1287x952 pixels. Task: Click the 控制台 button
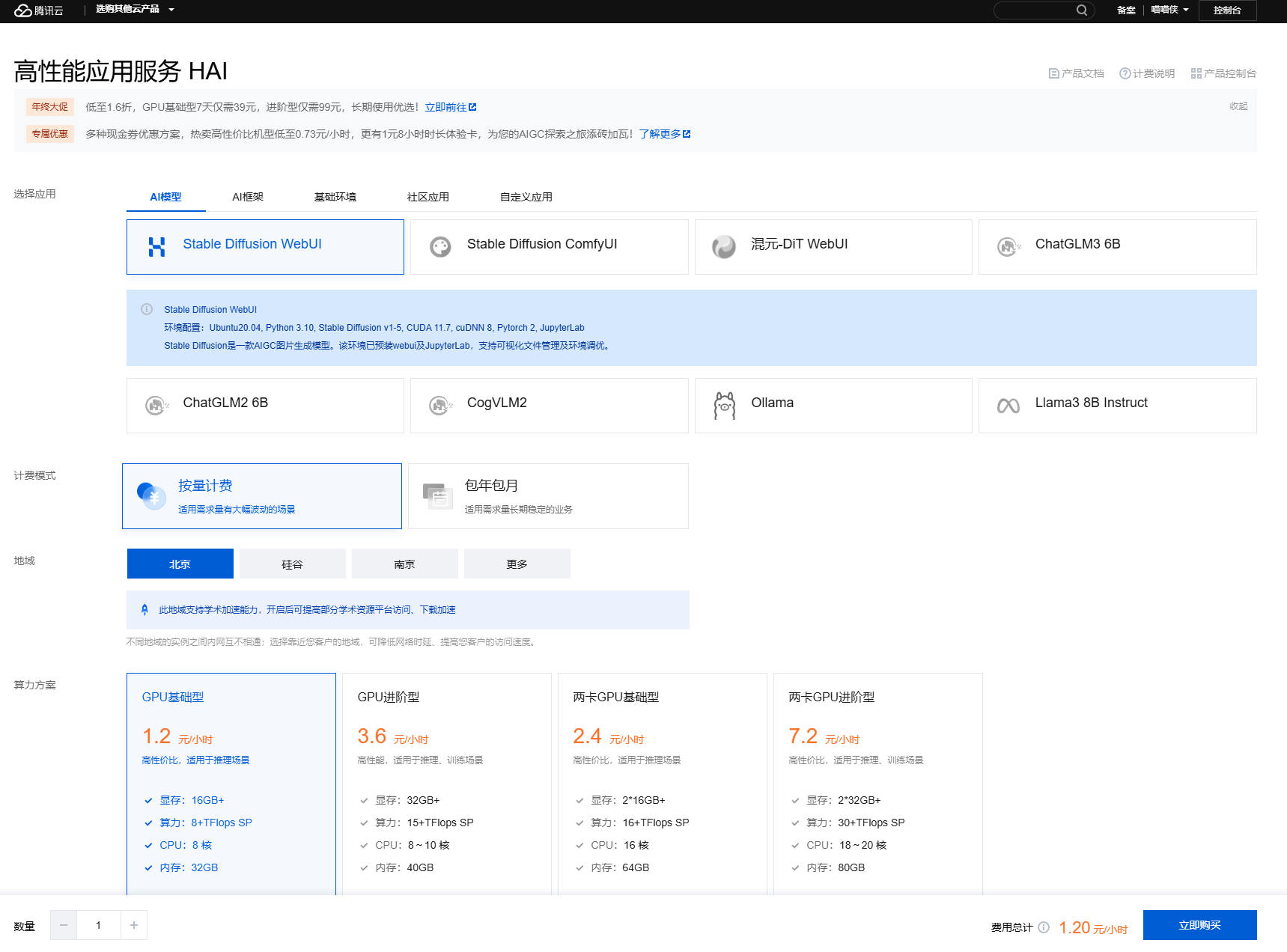point(1227,10)
